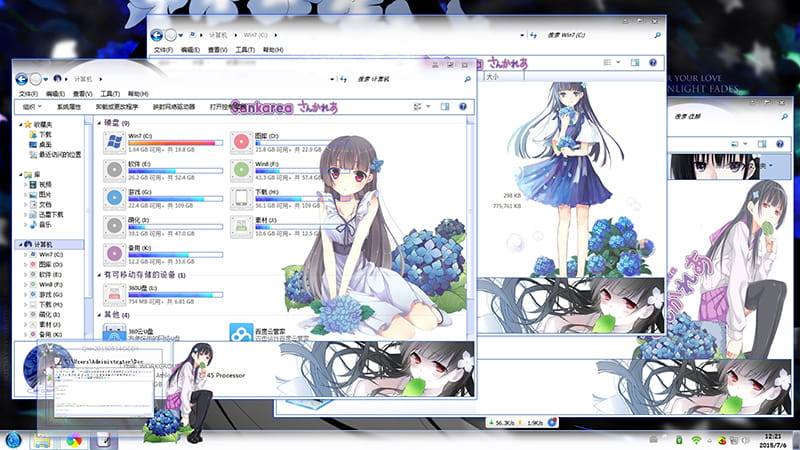Screen dimensions: 800x450
Task: Click 映射网络驱动器 toolbar button
Action: 174,107
